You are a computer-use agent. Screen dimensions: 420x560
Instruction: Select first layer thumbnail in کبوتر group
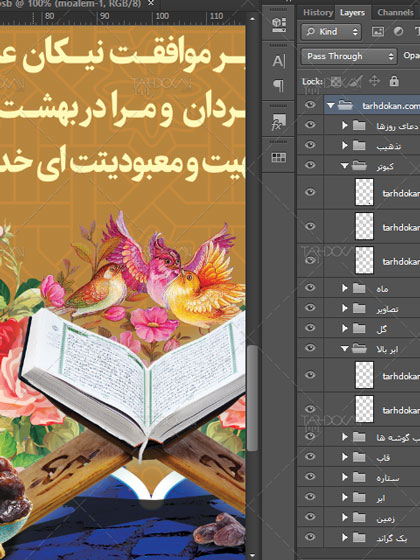point(364,192)
